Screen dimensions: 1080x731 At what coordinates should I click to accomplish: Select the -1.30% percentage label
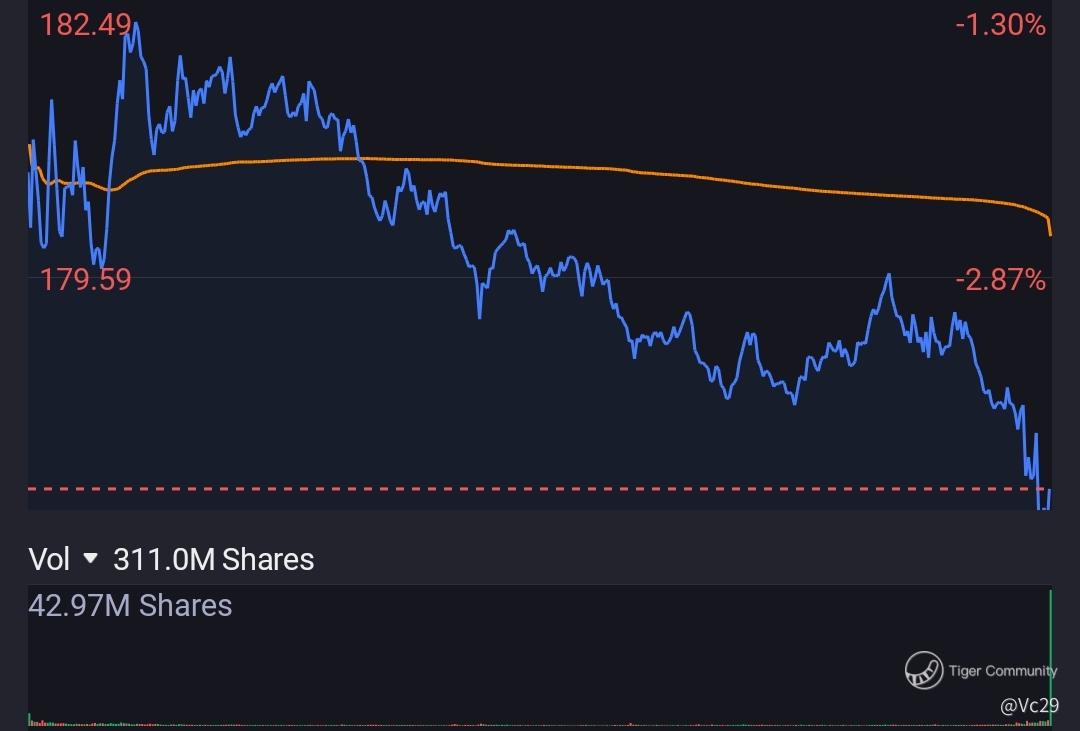point(1000,25)
